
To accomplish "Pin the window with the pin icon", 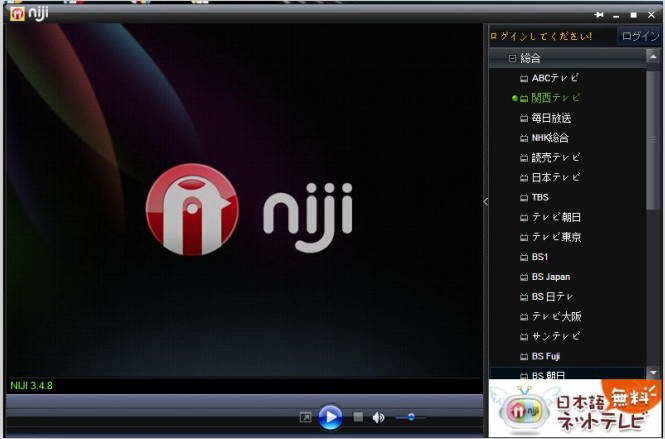I will 599,15.
